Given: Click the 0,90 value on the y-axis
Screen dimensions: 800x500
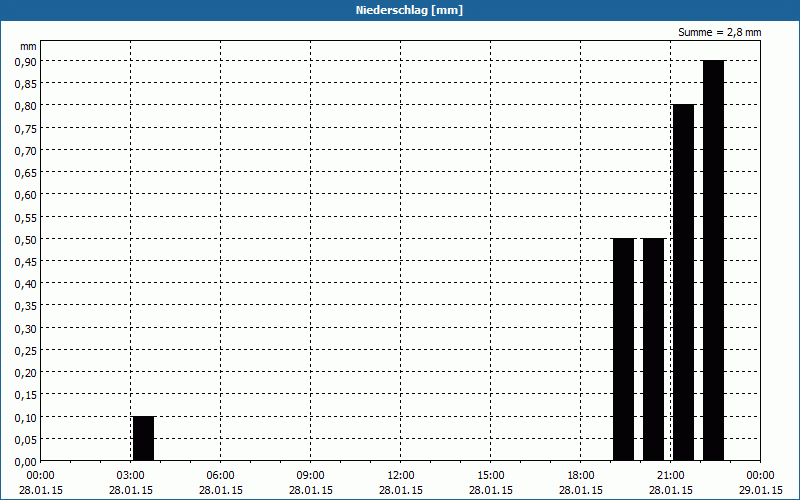Looking at the screenshot, I should 25,61.
